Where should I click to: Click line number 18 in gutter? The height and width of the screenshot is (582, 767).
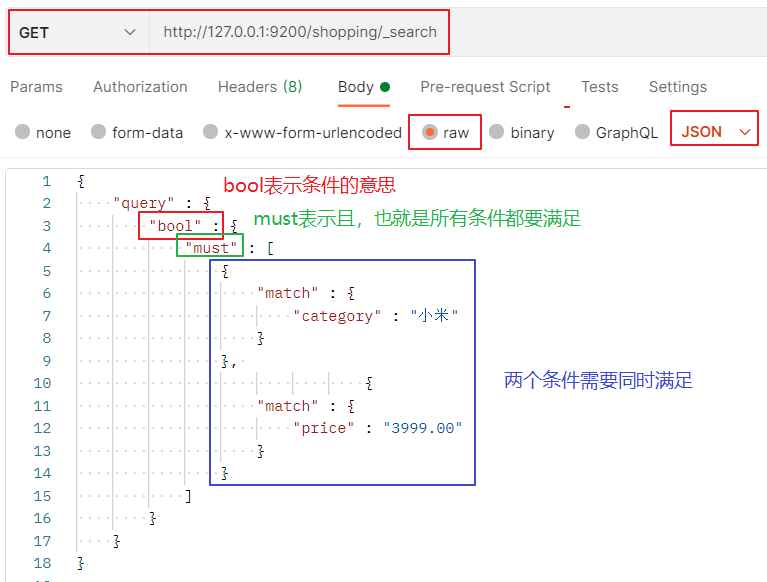pyautogui.click(x=42, y=563)
